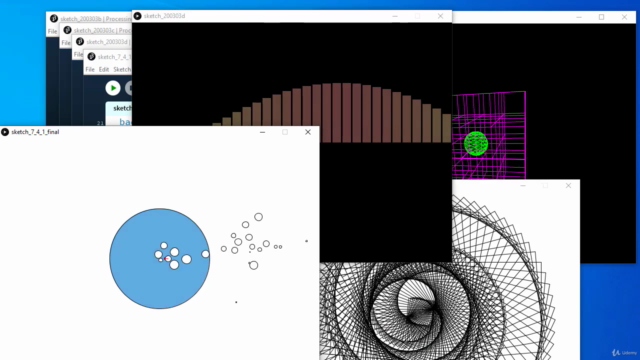The width and height of the screenshot is (640, 360).
Task: Click Processing logo icon of sketch_200303d editor
Action: [x=80, y=42]
